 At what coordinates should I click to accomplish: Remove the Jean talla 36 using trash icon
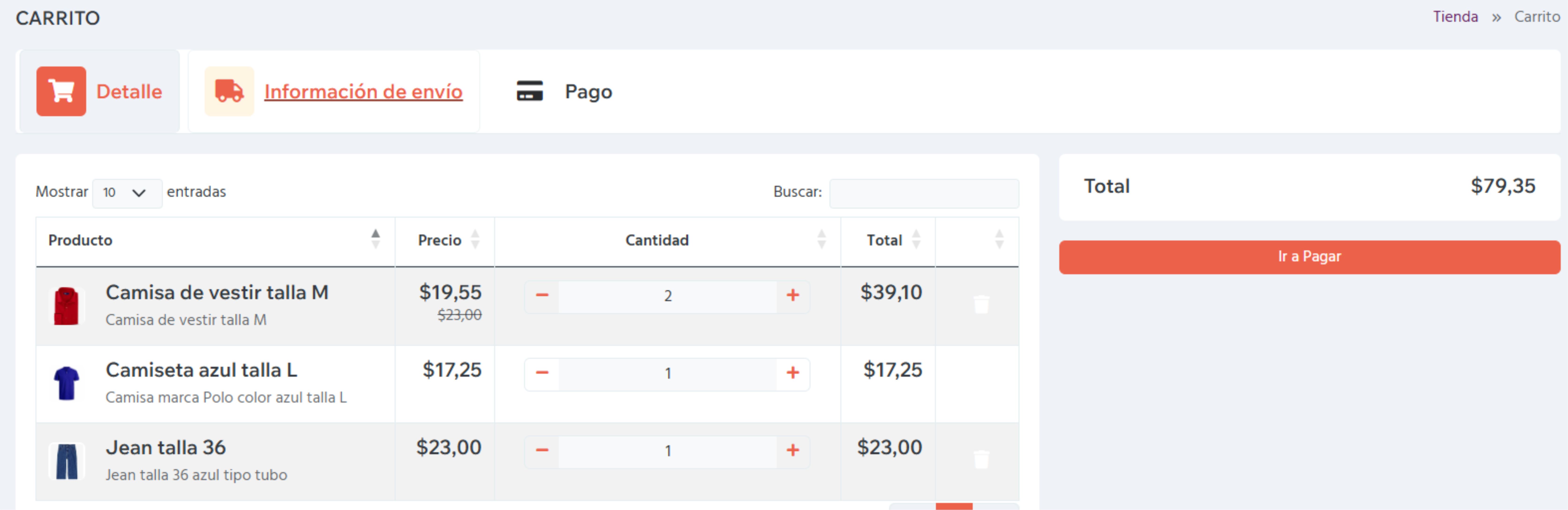coord(982,460)
